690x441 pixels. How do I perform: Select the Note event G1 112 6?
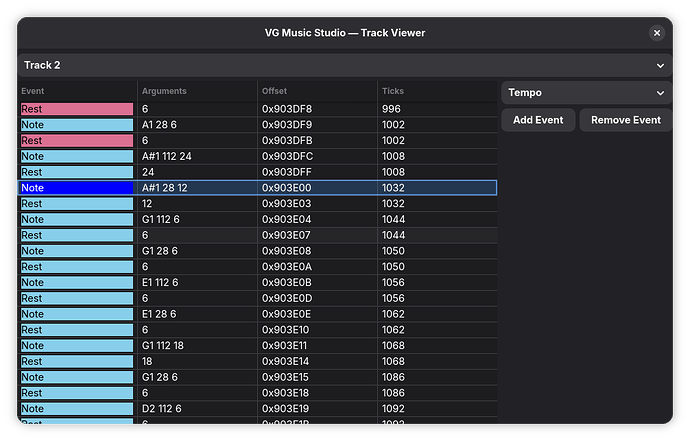click(x=77, y=220)
